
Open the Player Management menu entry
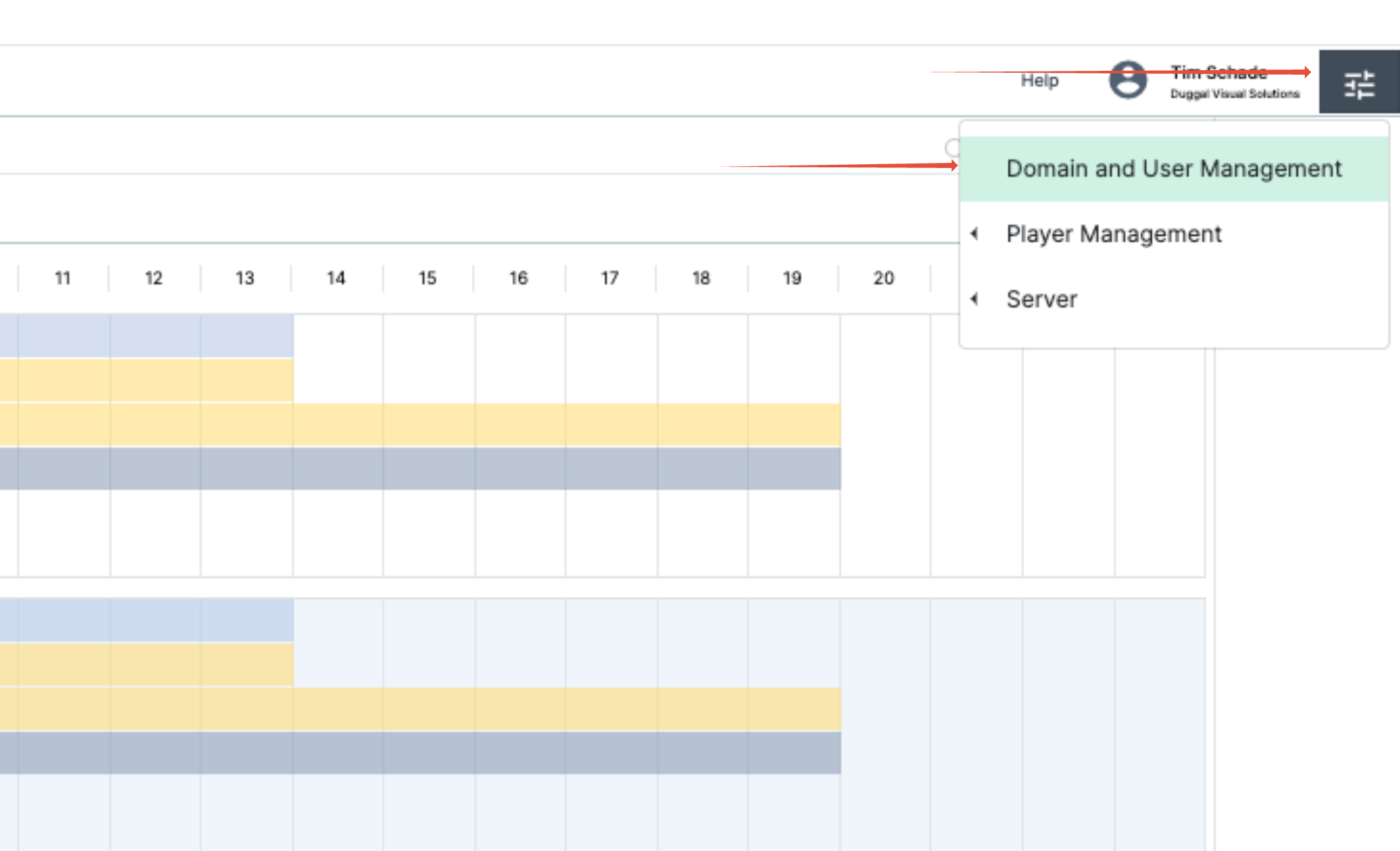coord(1113,234)
